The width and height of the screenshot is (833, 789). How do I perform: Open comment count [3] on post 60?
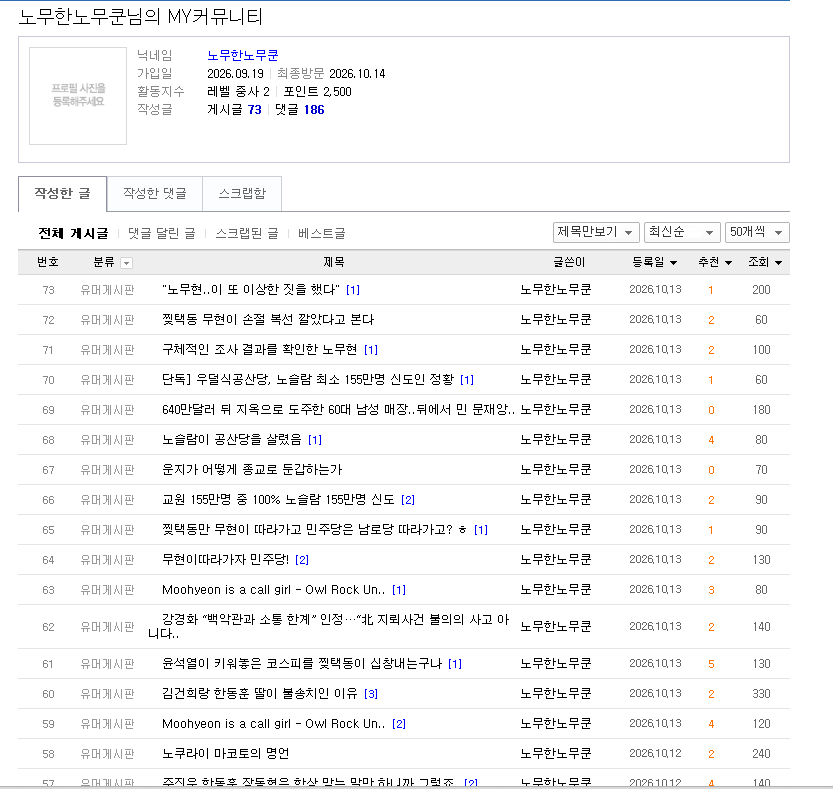(x=371, y=693)
